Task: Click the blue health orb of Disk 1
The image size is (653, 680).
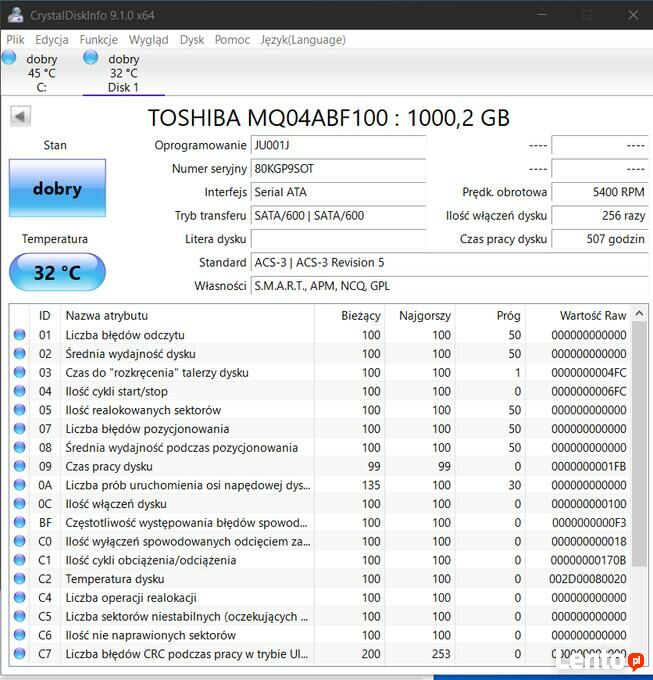Action: point(91,57)
